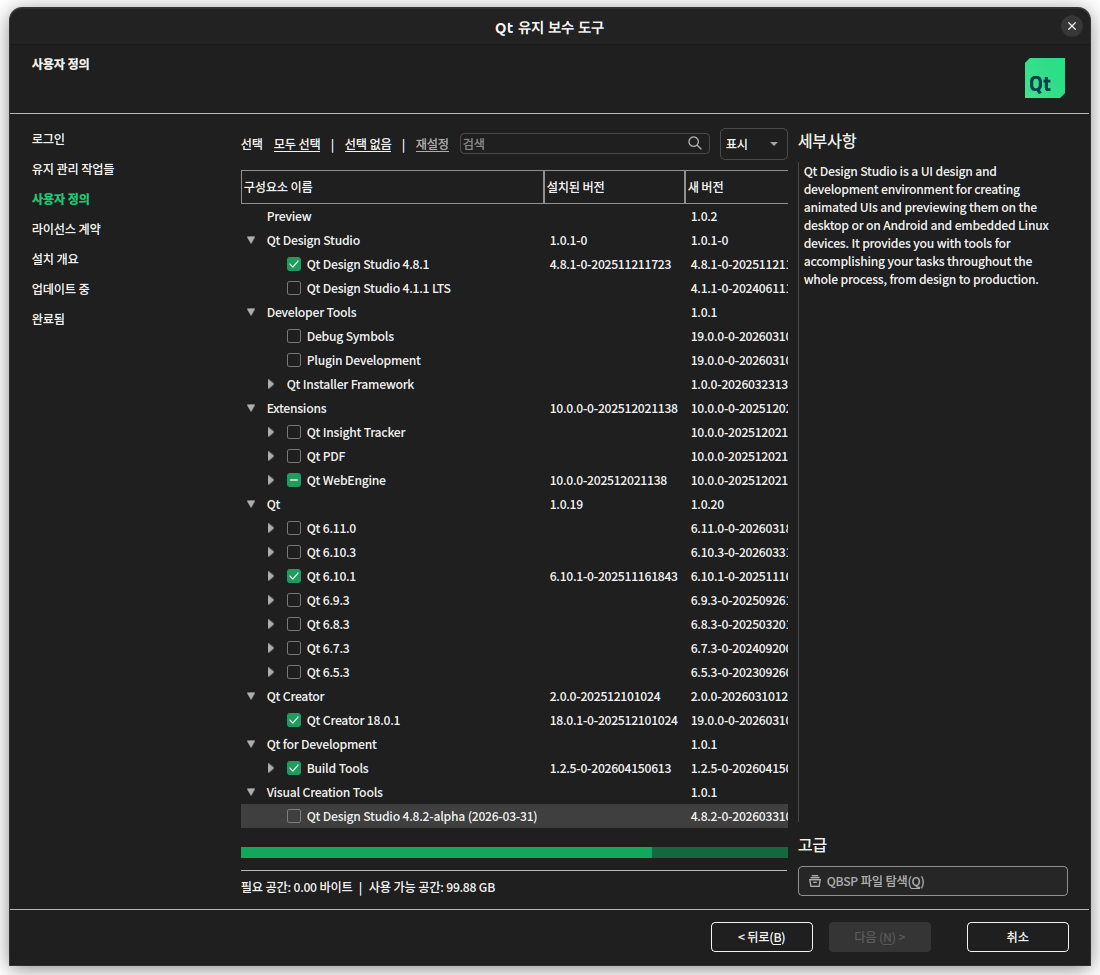Image resolution: width=1100 pixels, height=975 pixels.
Task: Open QBSP 파일 탐색(Q) button
Action: click(x=932, y=881)
